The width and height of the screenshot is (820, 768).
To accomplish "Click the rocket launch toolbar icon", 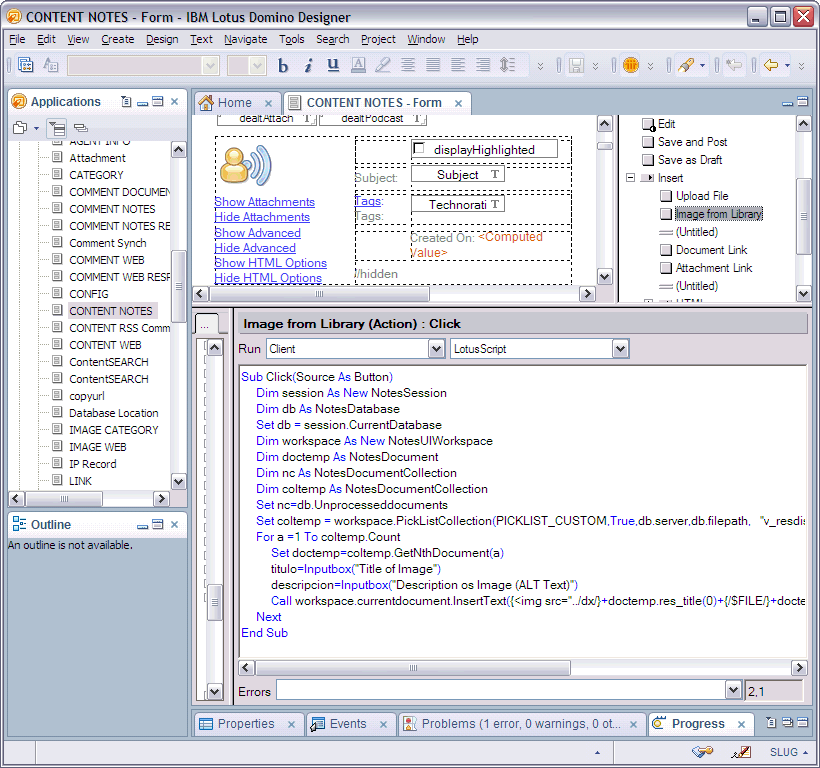I will (686, 65).
